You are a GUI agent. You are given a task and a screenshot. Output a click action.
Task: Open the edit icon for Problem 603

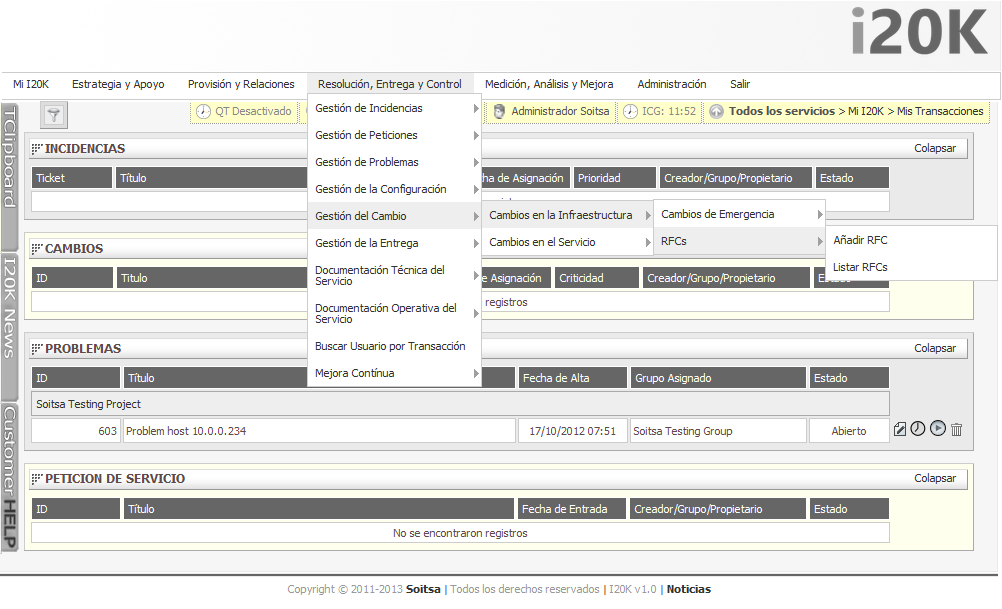point(900,429)
